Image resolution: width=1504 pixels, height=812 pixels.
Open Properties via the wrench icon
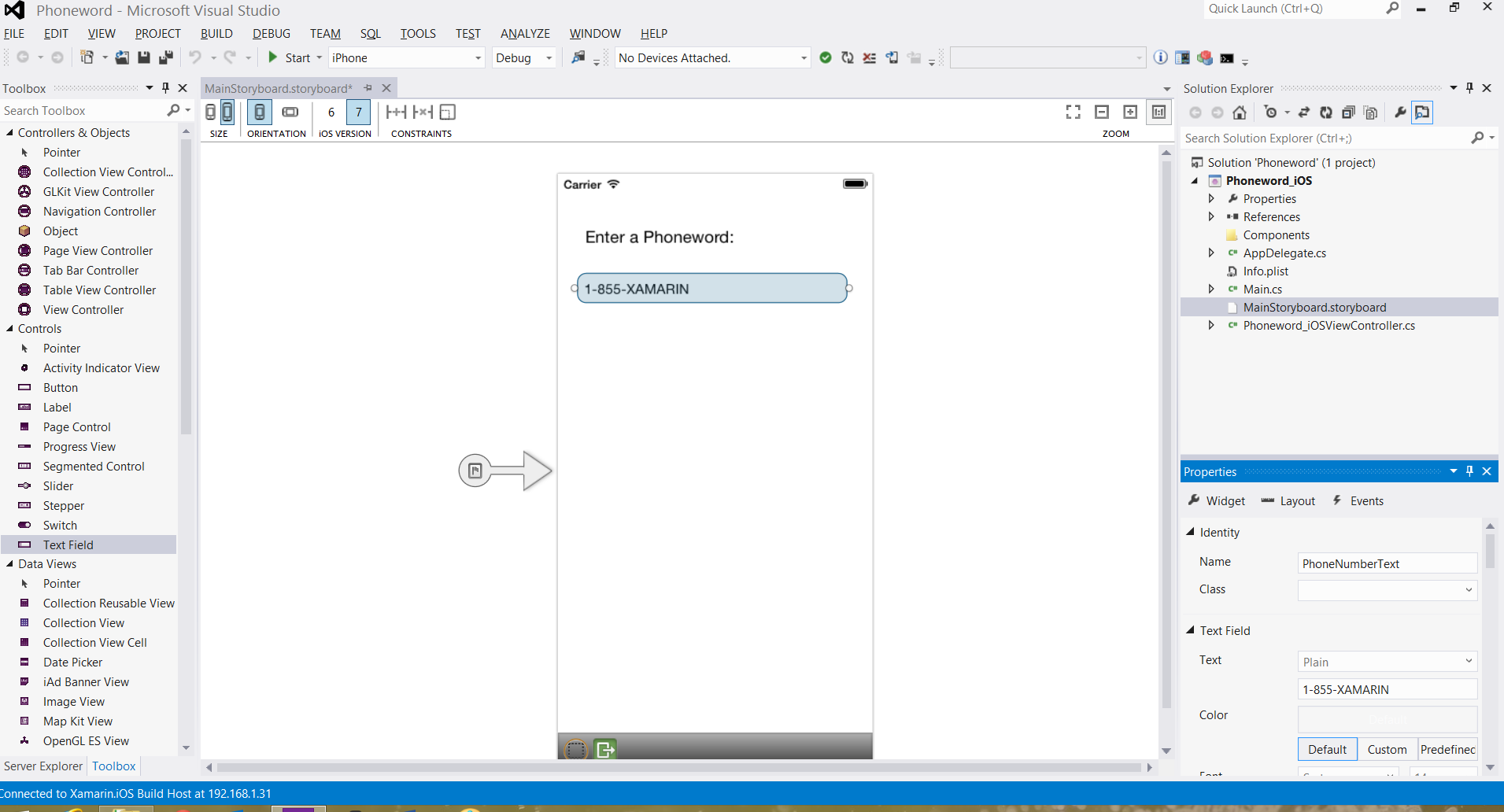pos(1400,113)
